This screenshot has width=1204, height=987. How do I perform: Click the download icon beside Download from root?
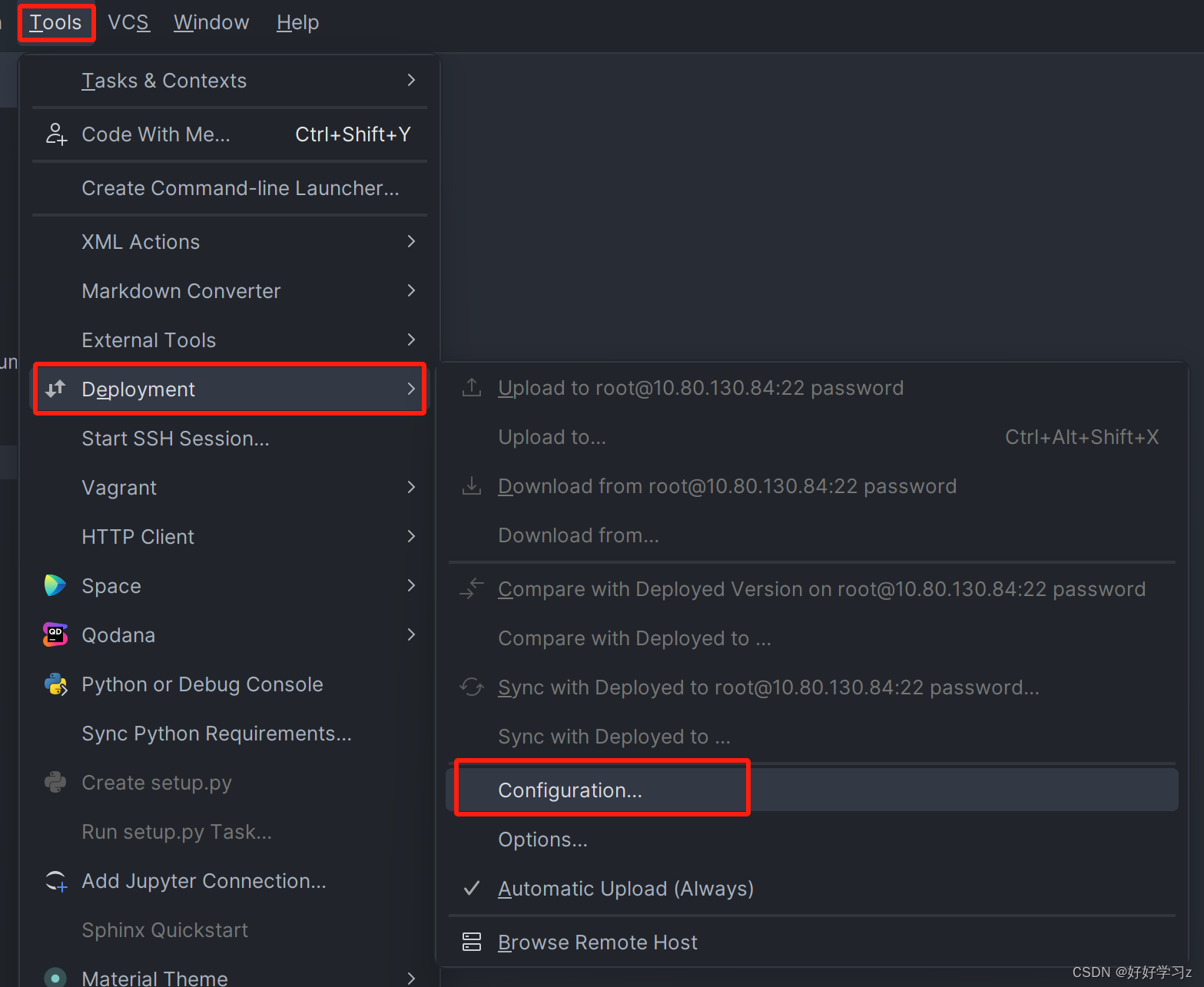point(472,485)
